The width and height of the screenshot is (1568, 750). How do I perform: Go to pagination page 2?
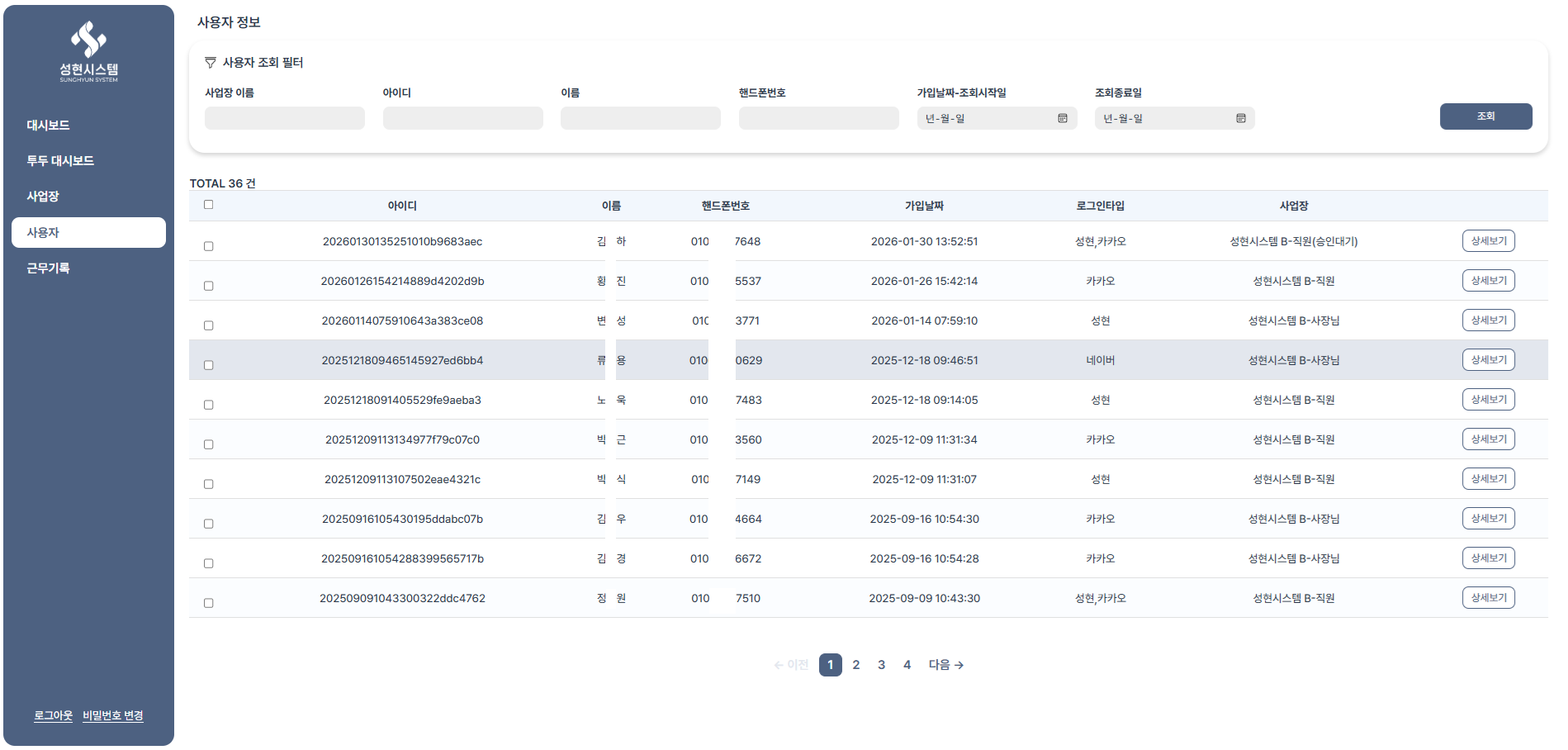click(x=856, y=665)
